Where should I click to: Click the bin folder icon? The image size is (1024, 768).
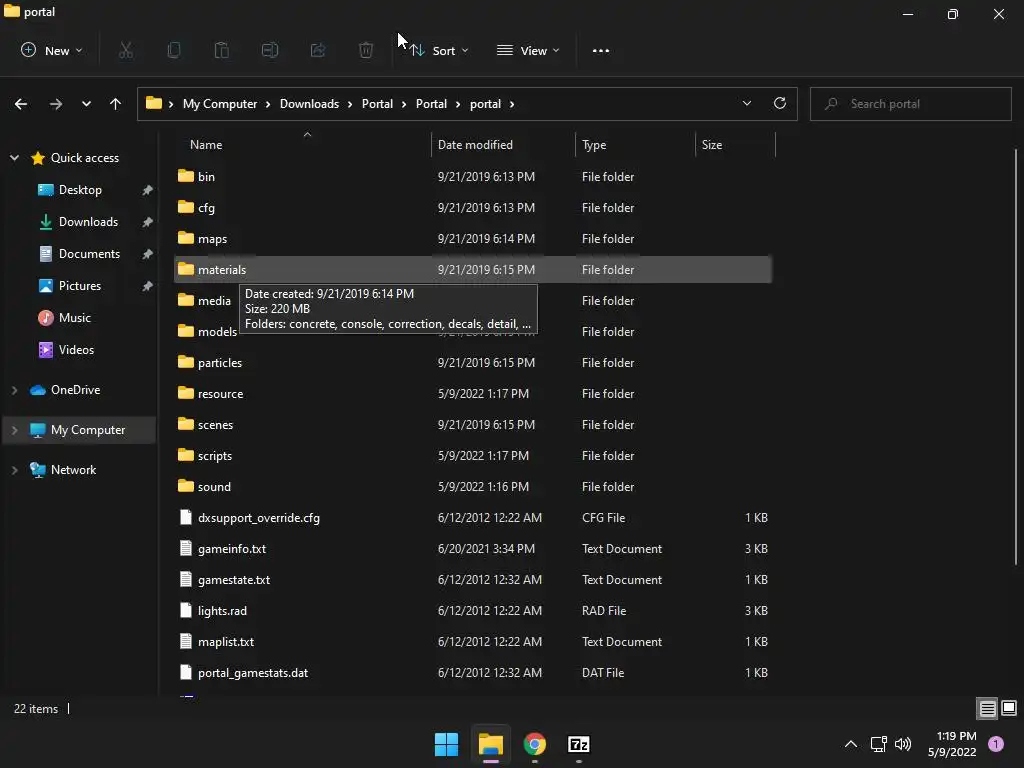(x=186, y=176)
